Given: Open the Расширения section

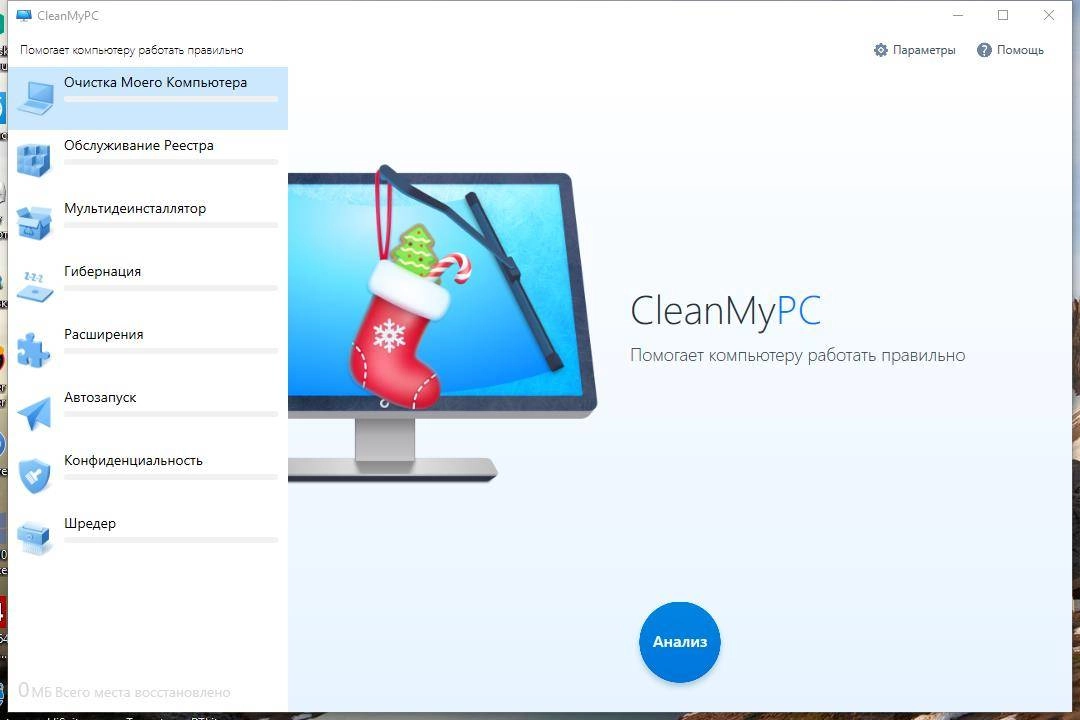Looking at the screenshot, I should (x=147, y=350).
